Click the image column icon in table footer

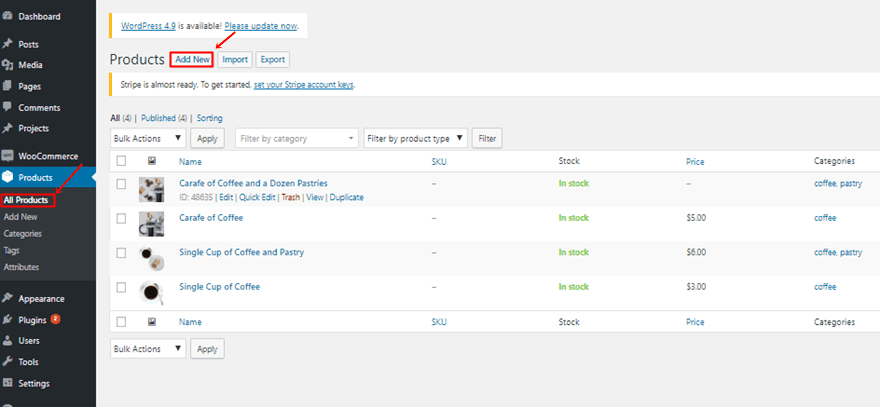(152, 322)
